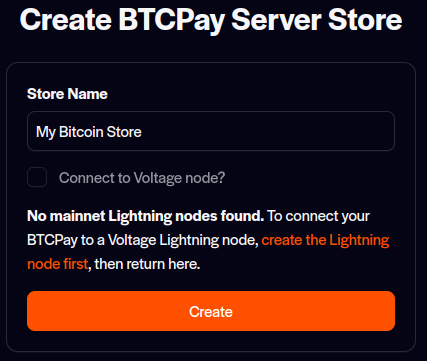This screenshot has height=361, width=427.
Task: Click the 'then return here.' text
Action: click(x=147, y=264)
